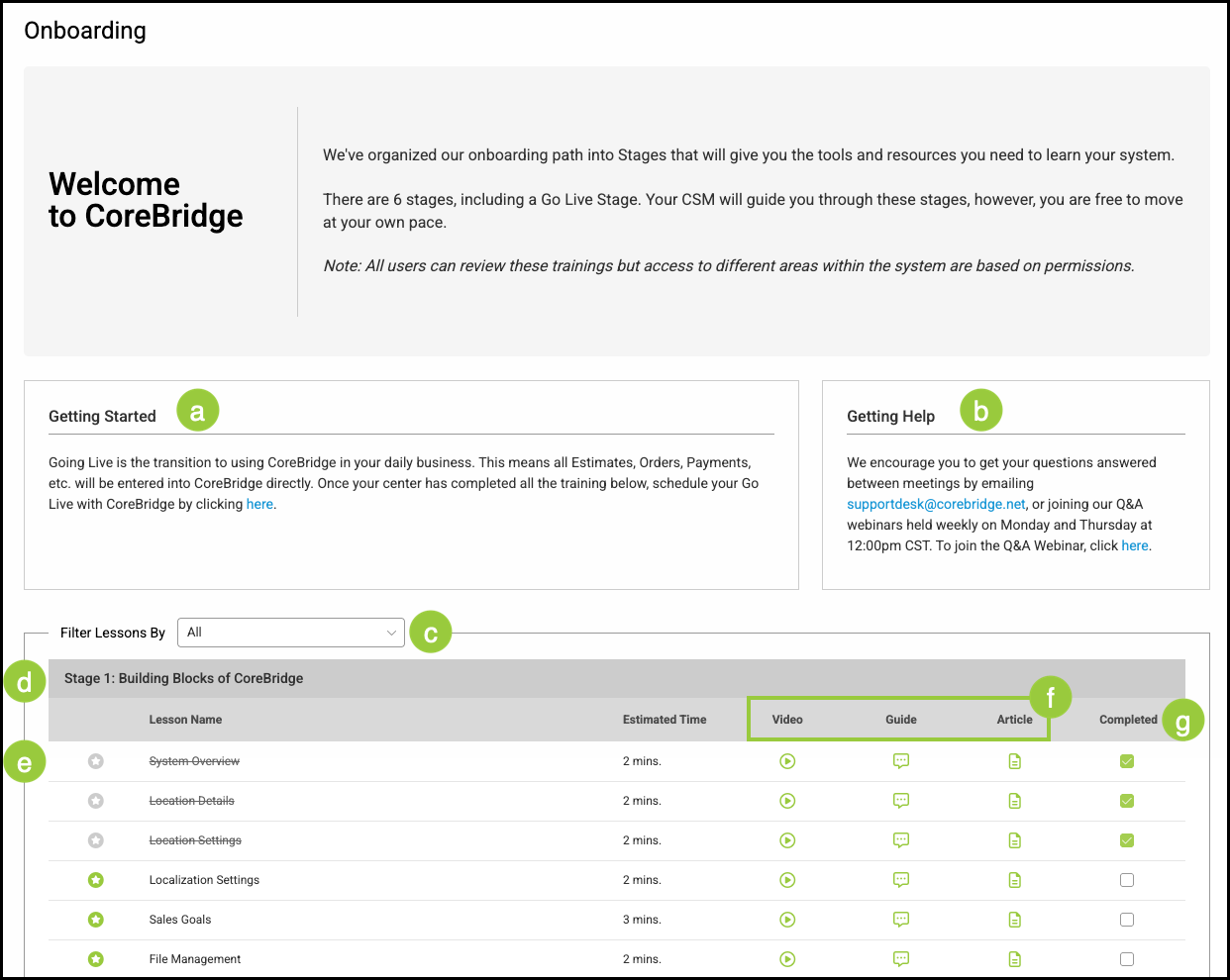This screenshot has width=1230, height=980.
Task: Click the Welcome to CoreBridge heading
Action: (x=146, y=200)
